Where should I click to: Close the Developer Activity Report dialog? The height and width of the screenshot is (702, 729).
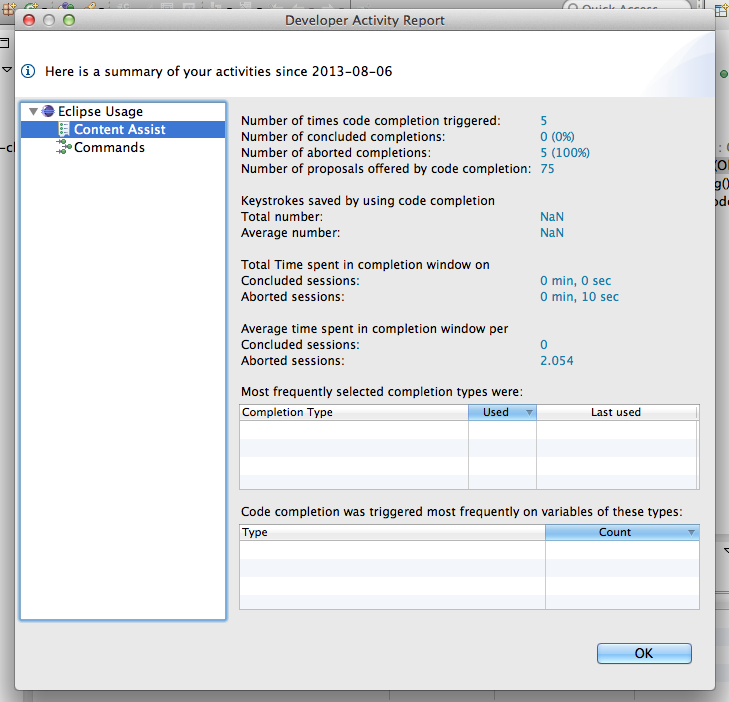pyautogui.click(x=29, y=20)
